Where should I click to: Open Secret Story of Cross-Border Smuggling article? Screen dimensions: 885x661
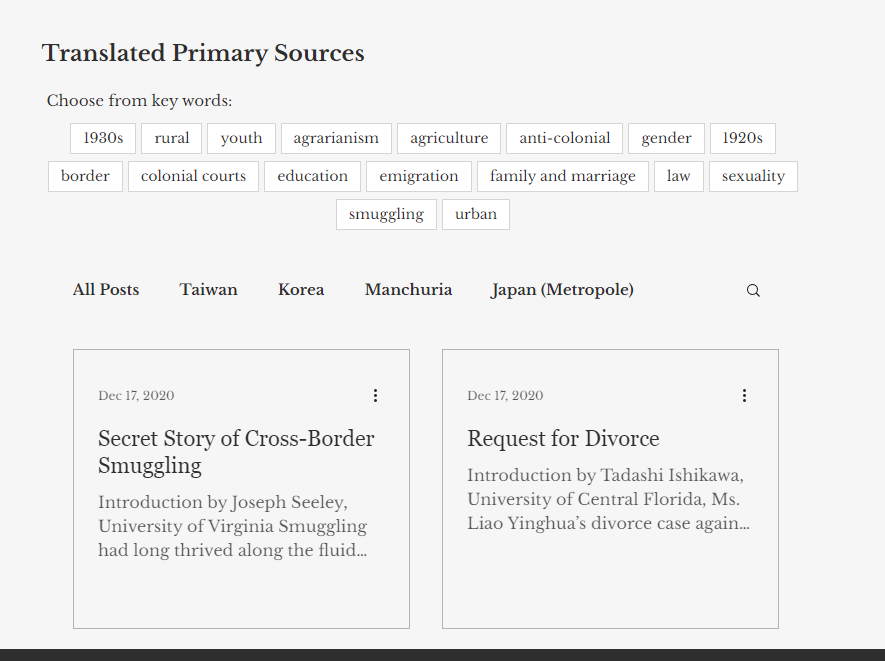click(x=236, y=452)
